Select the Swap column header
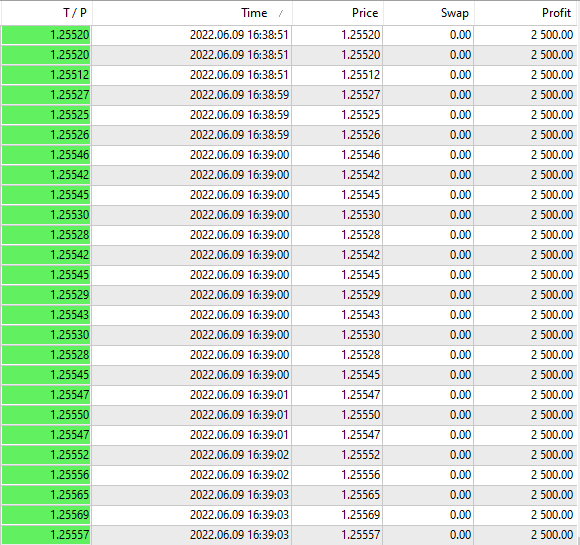Screen dimensions: 580x545 [429, 13]
